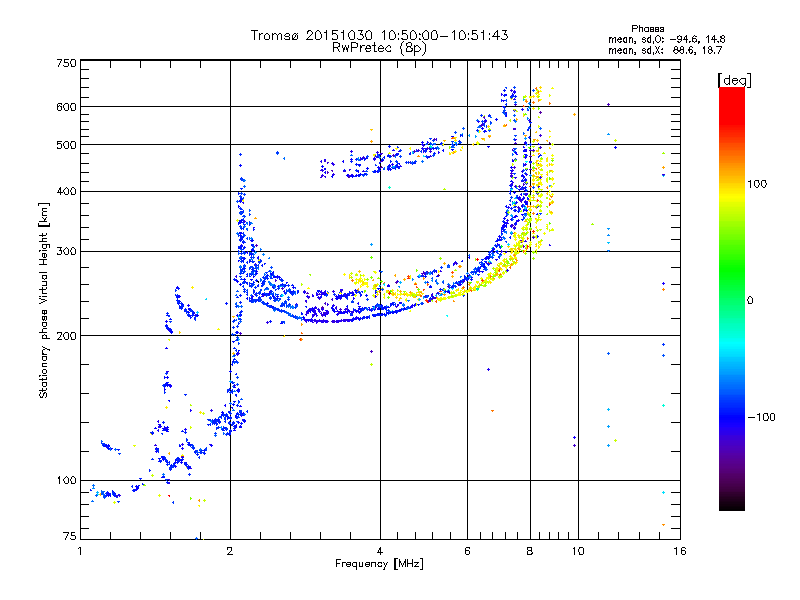Click the 'mean, sd,X: 88.6, 18.7' line

(665, 50)
